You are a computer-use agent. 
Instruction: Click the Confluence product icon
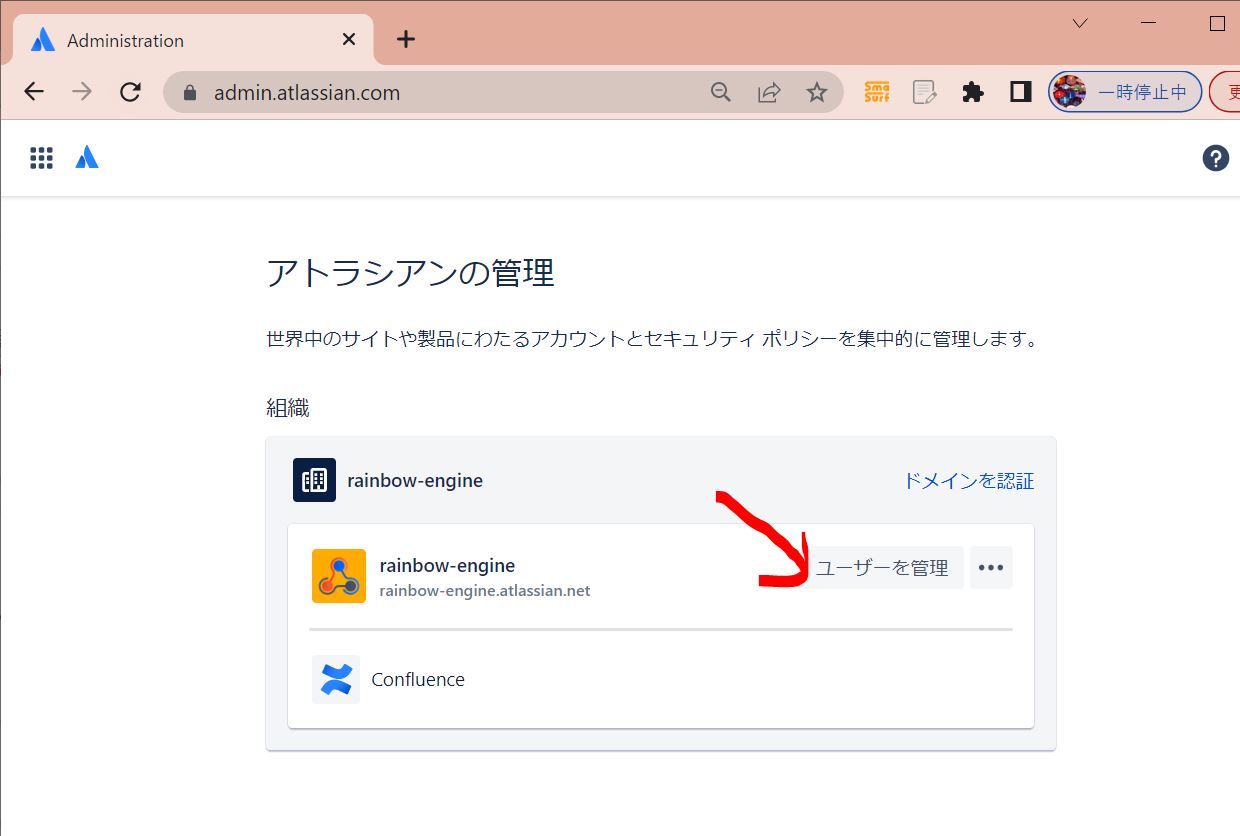pos(335,680)
